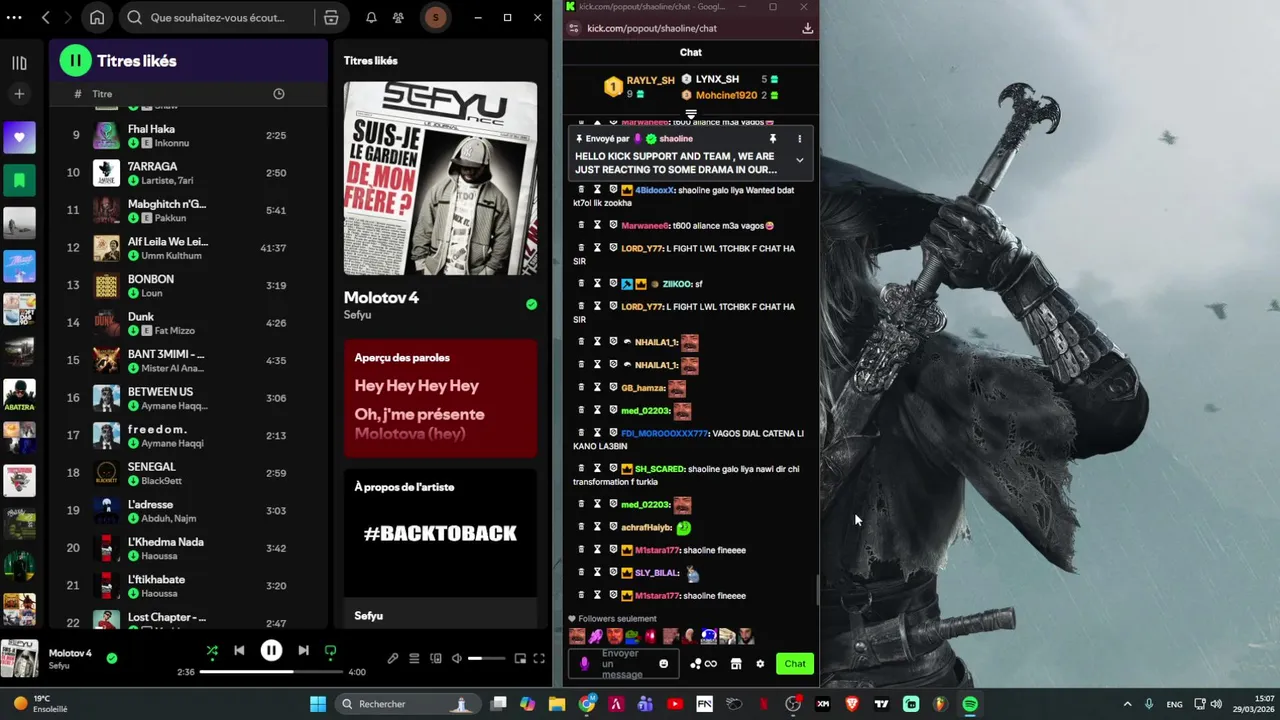Viewport: 1280px width, 720px height.
Task: Open Kick chat settings gear
Action: [760, 663]
